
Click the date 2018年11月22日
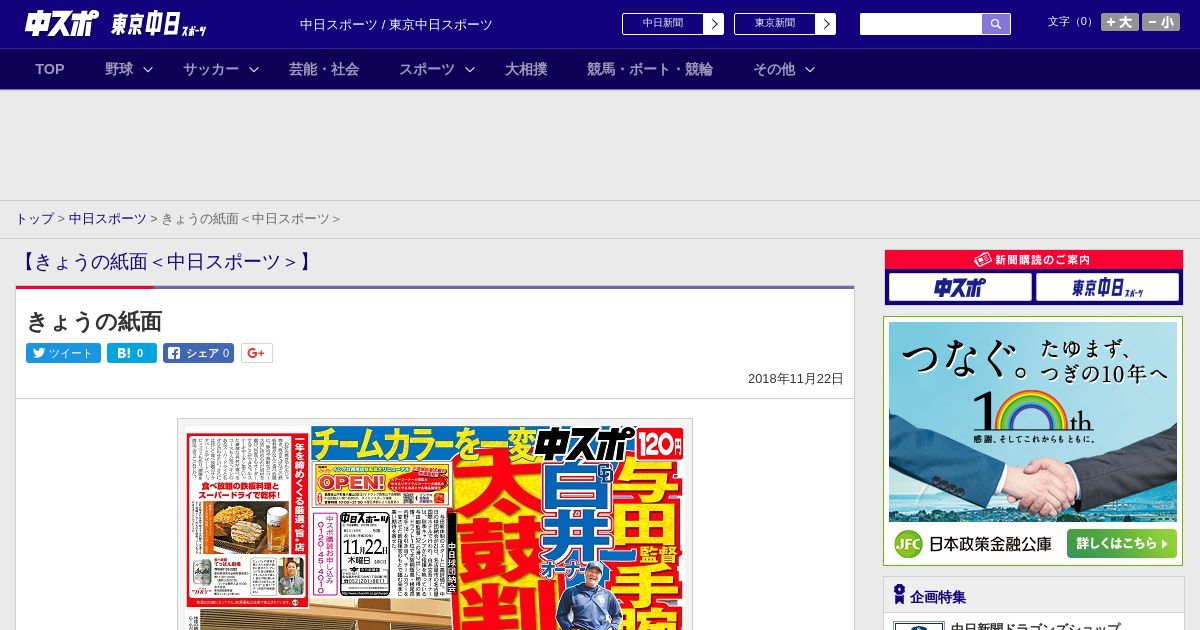(796, 379)
